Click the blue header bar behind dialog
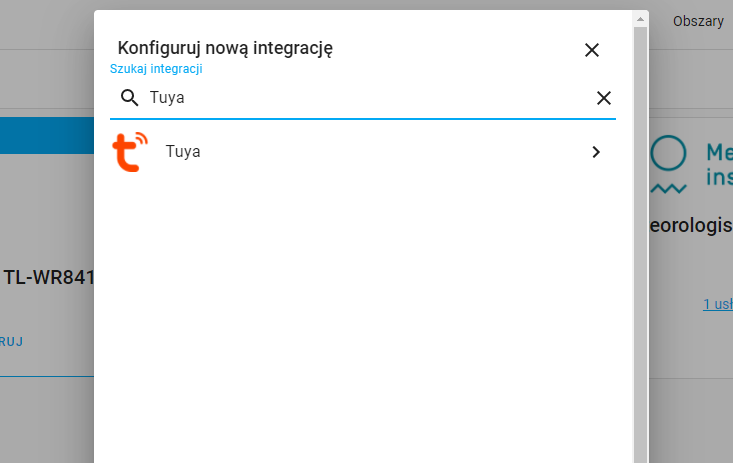 click(x=47, y=136)
